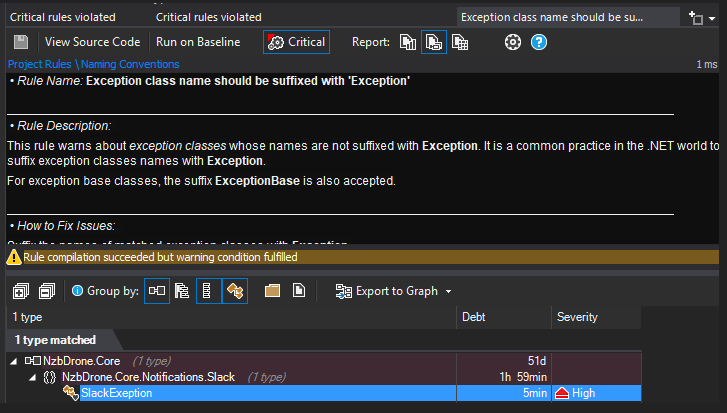Toggle group by namespace braces icon
This screenshot has width=727, height=413.
tap(208, 291)
